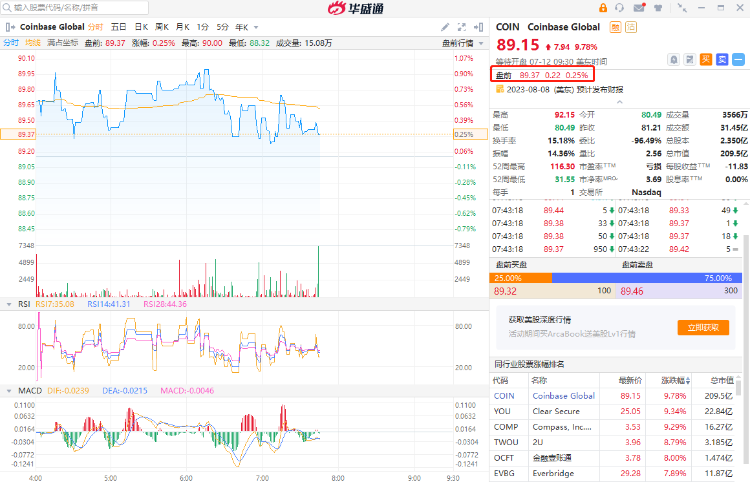Click the 同行业股票涨幅排名 heading
The width and height of the screenshot is (750, 482).
click(x=529, y=364)
